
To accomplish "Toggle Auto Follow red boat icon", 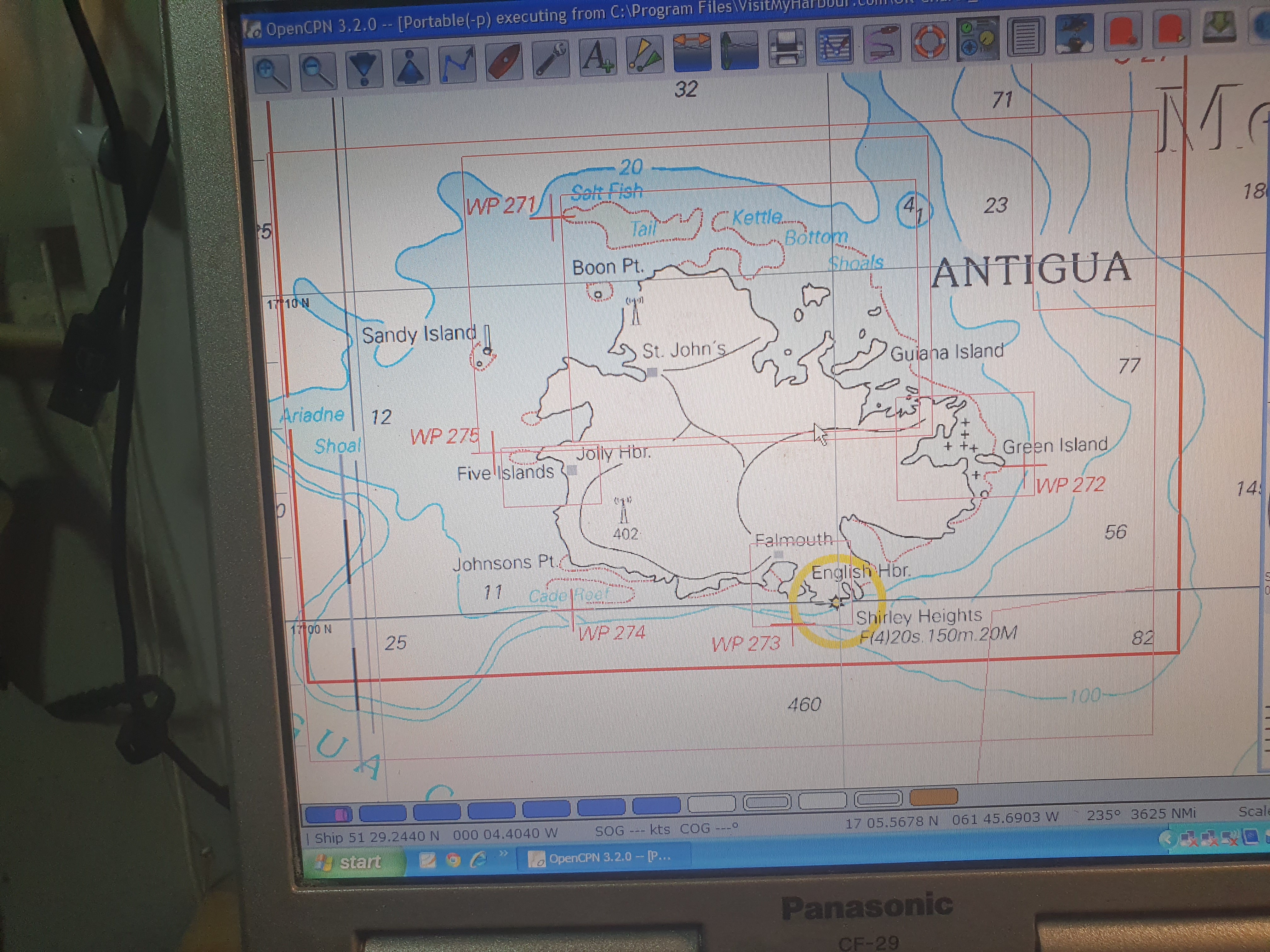I will (504, 62).
